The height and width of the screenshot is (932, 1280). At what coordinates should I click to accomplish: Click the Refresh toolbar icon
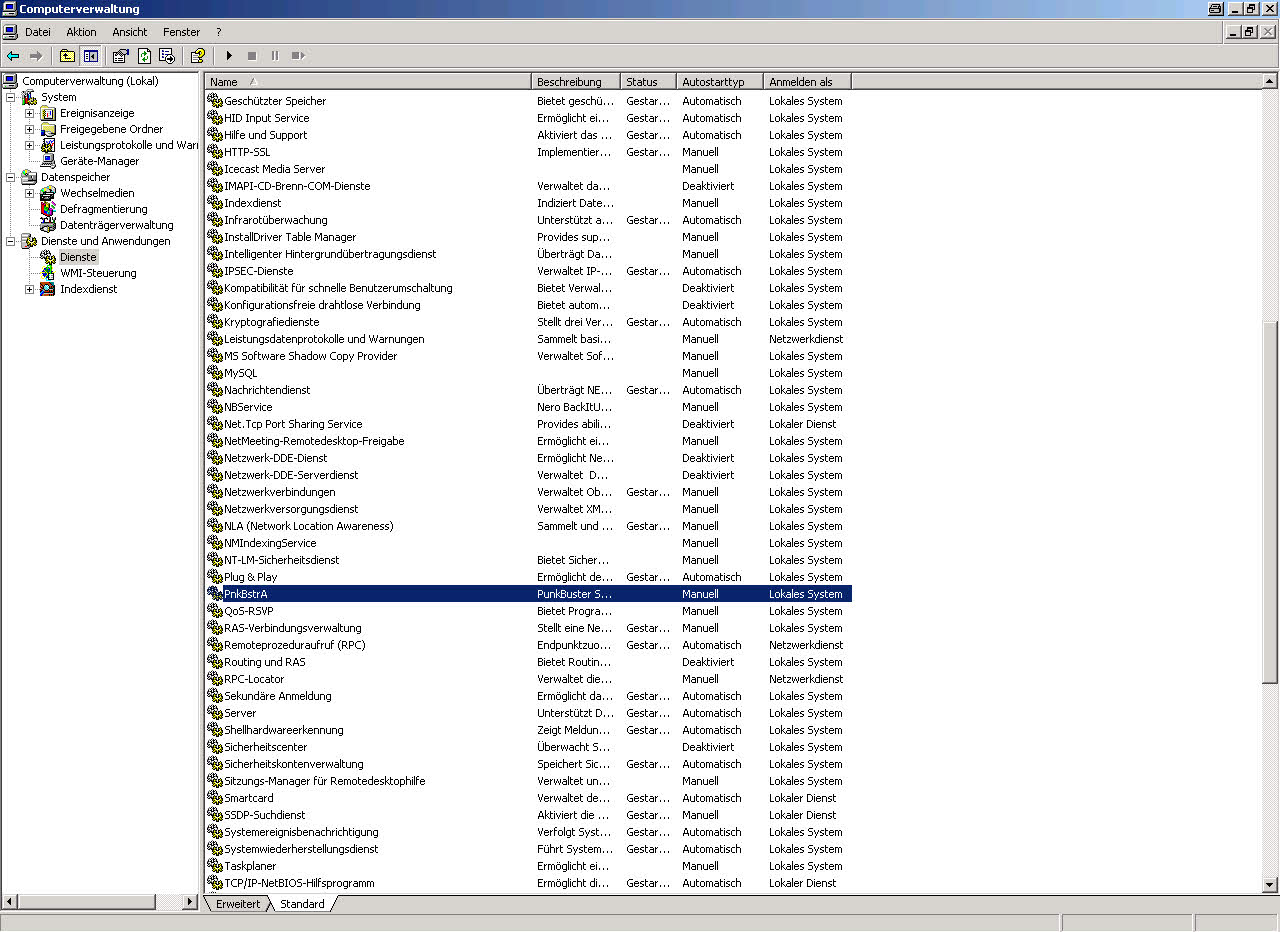[144, 56]
